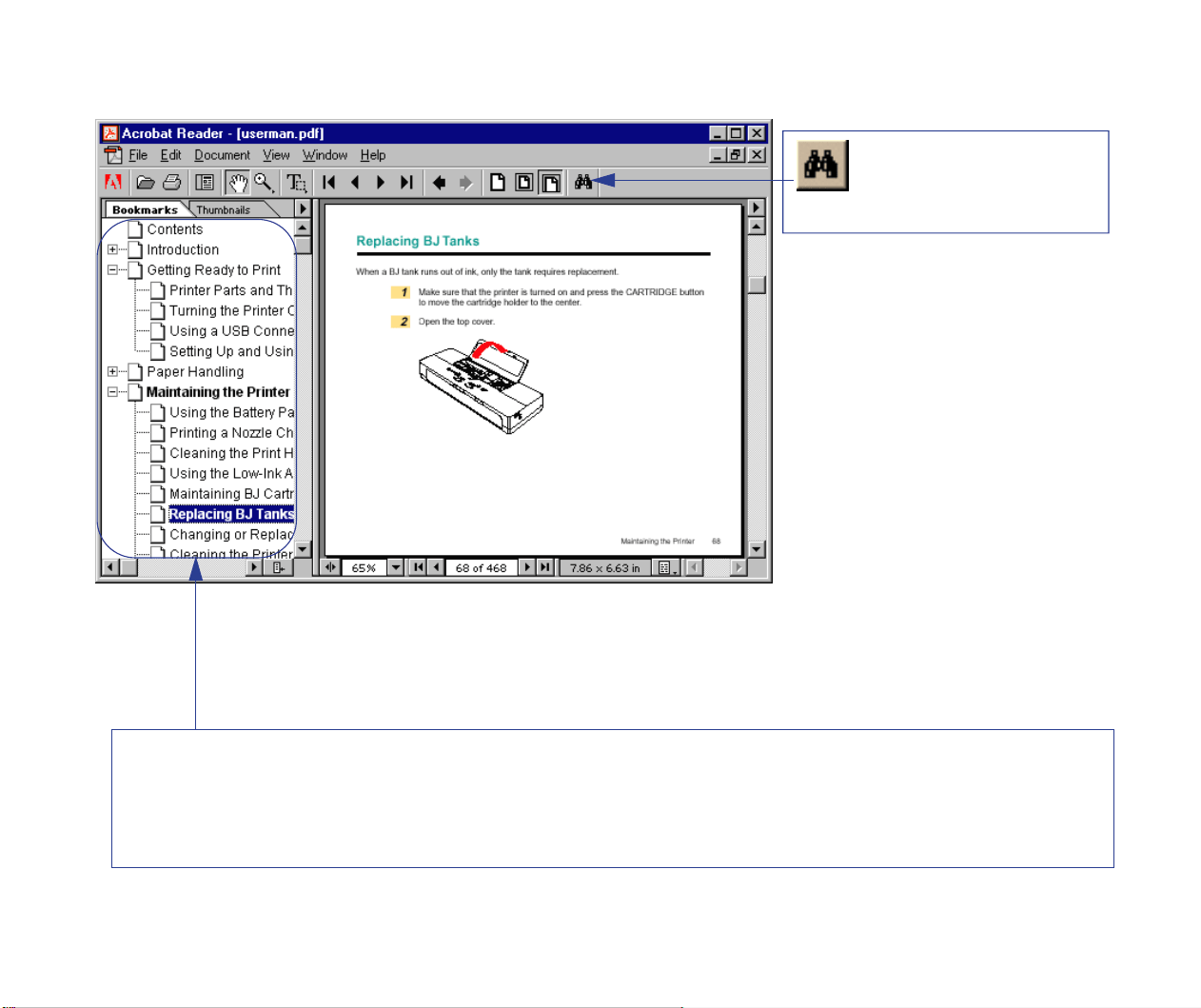Click the document vertical scrollbar thumb

click(x=757, y=285)
